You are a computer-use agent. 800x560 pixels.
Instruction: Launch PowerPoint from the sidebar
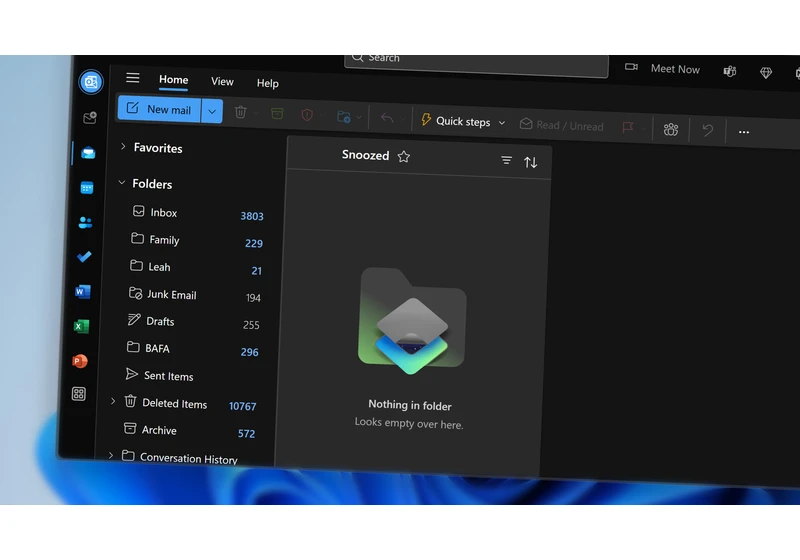point(80,361)
